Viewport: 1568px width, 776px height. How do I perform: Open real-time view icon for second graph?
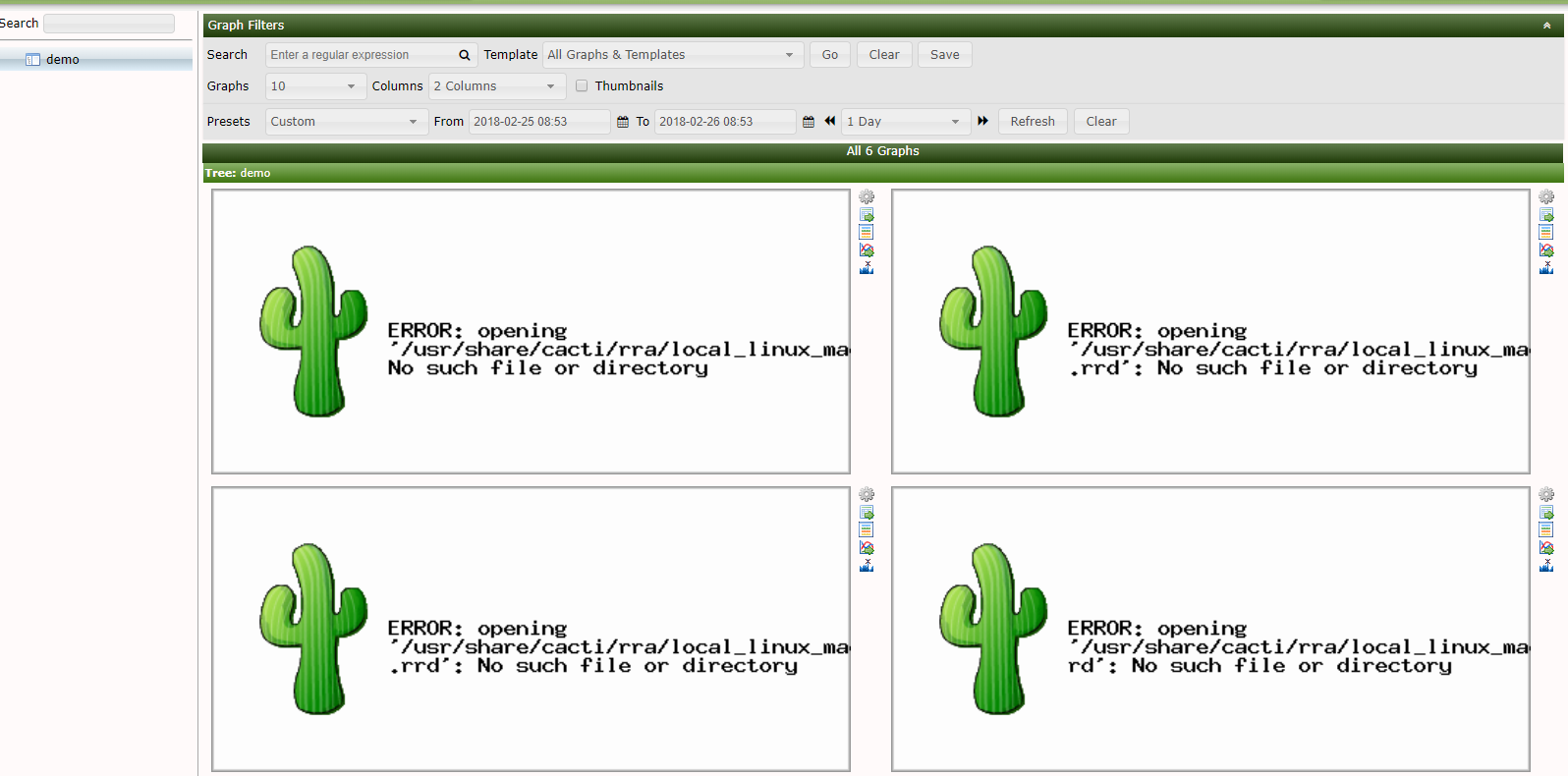coord(1546,250)
